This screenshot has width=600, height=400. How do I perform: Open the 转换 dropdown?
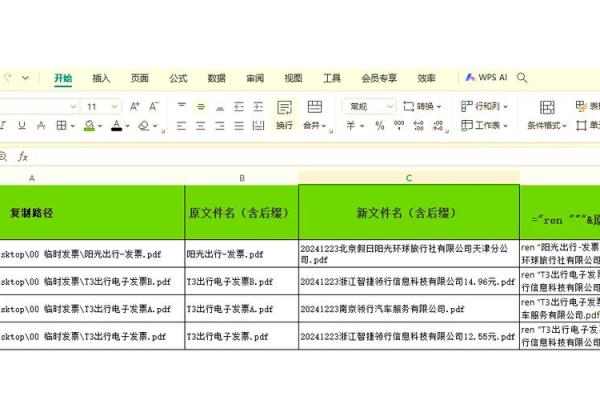[x=422, y=106]
